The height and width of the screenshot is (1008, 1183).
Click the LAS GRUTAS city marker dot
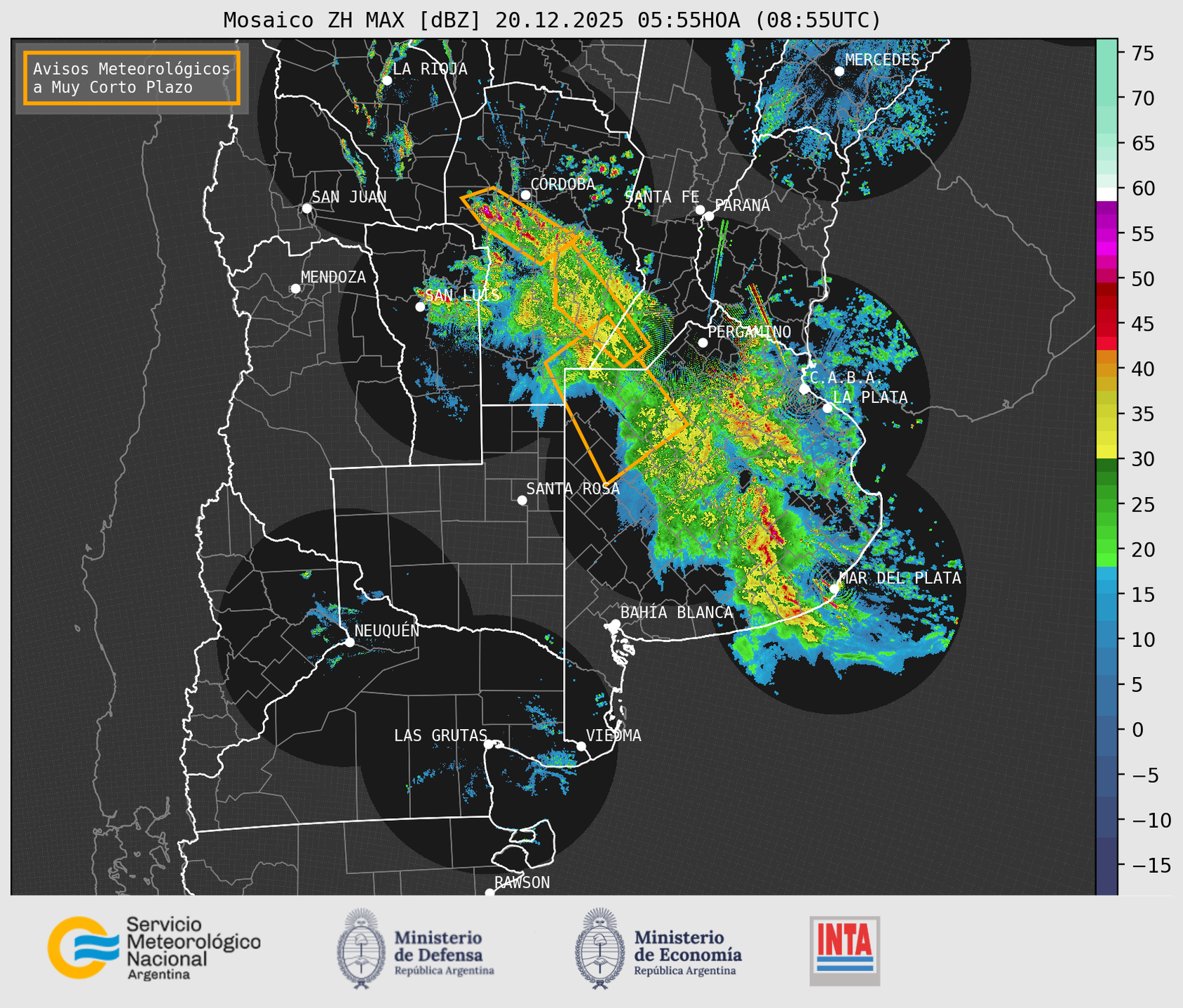pos(489,744)
